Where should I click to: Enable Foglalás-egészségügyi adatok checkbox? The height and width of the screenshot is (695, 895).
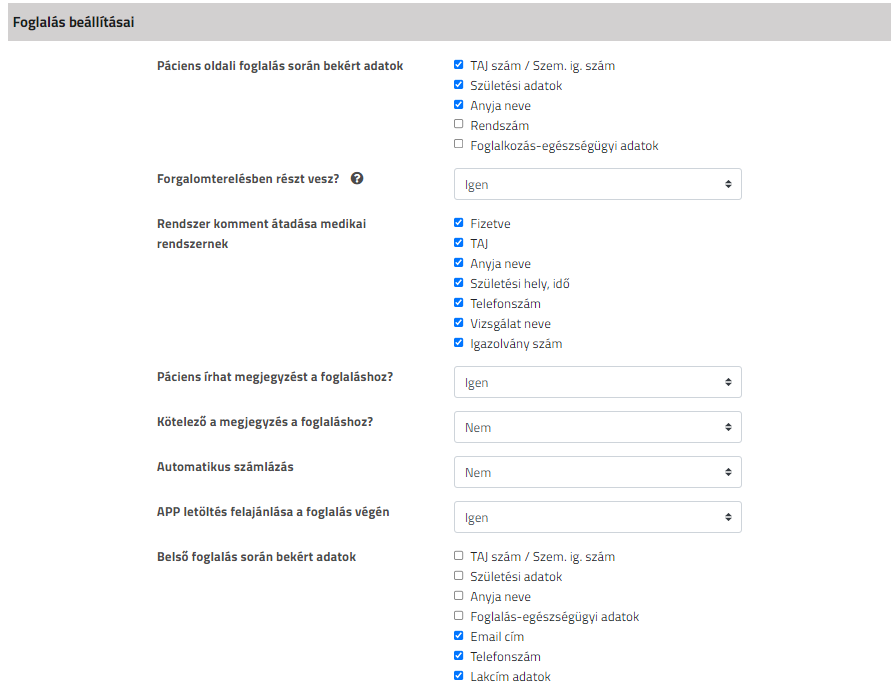[458, 615]
